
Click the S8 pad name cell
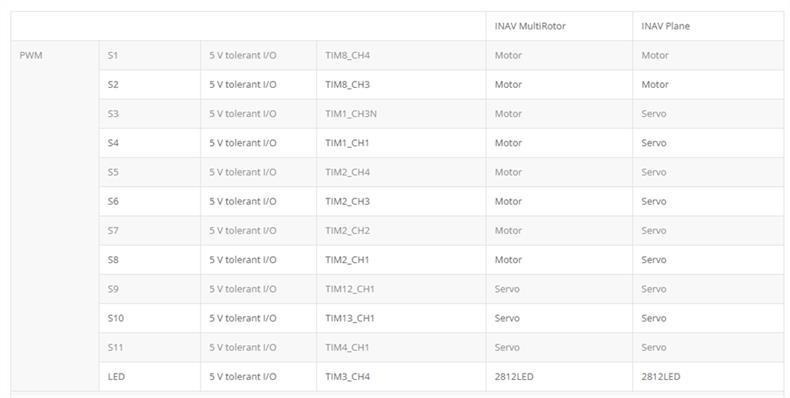click(150, 260)
